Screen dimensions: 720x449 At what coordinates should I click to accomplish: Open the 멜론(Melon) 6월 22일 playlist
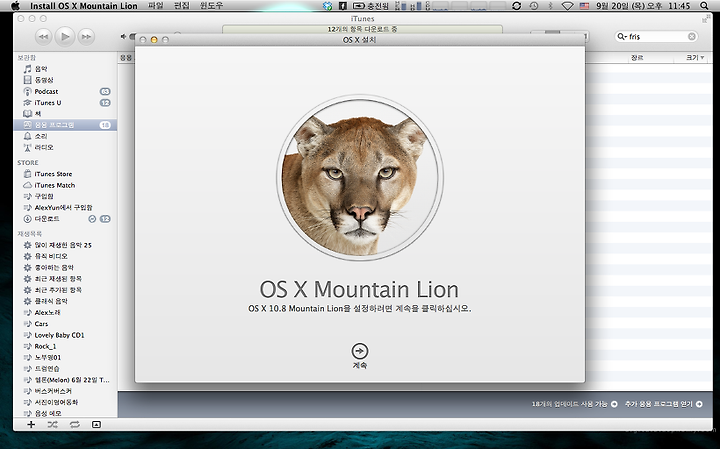tap(65, 380)
